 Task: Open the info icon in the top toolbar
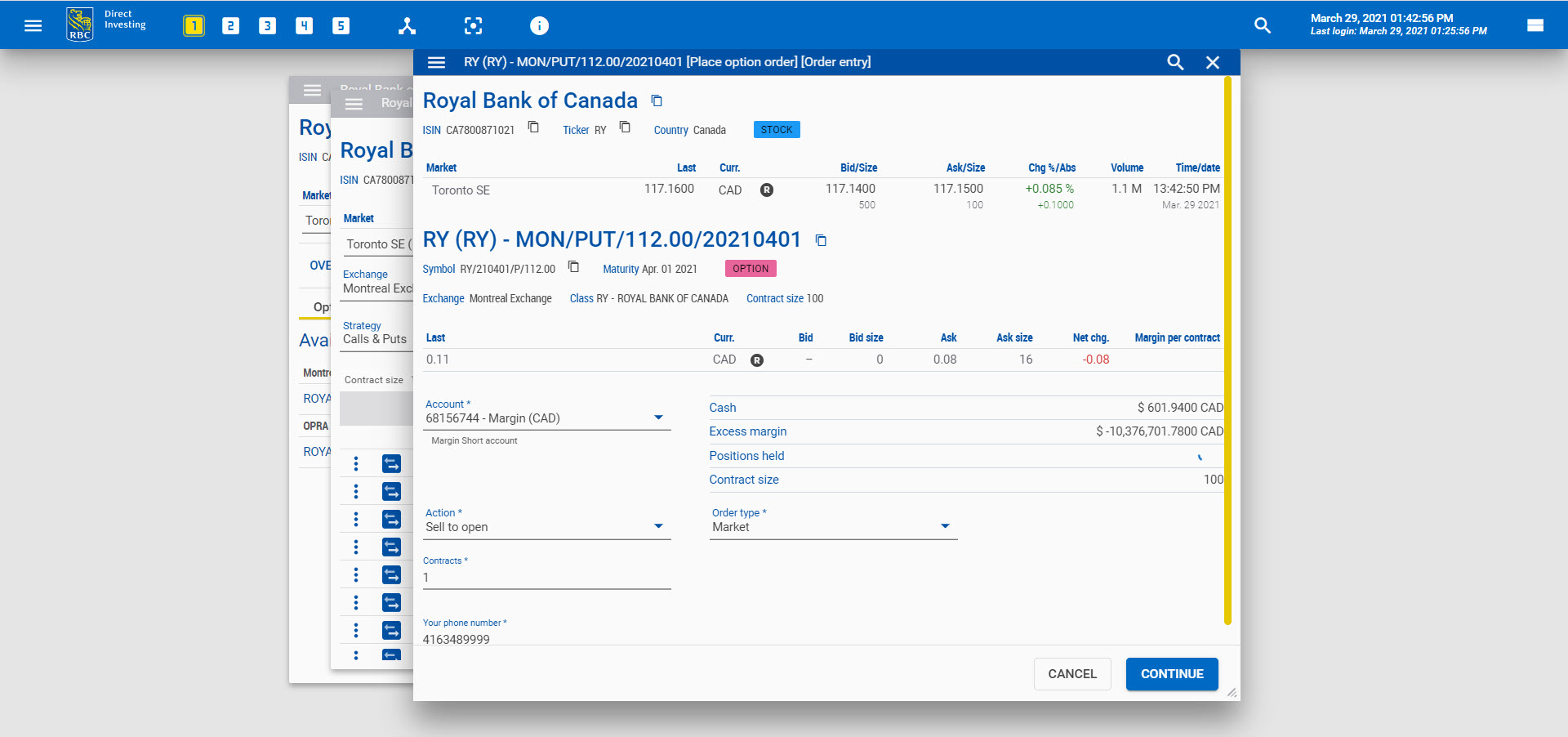pyautogui.click(x=539, y=25)
